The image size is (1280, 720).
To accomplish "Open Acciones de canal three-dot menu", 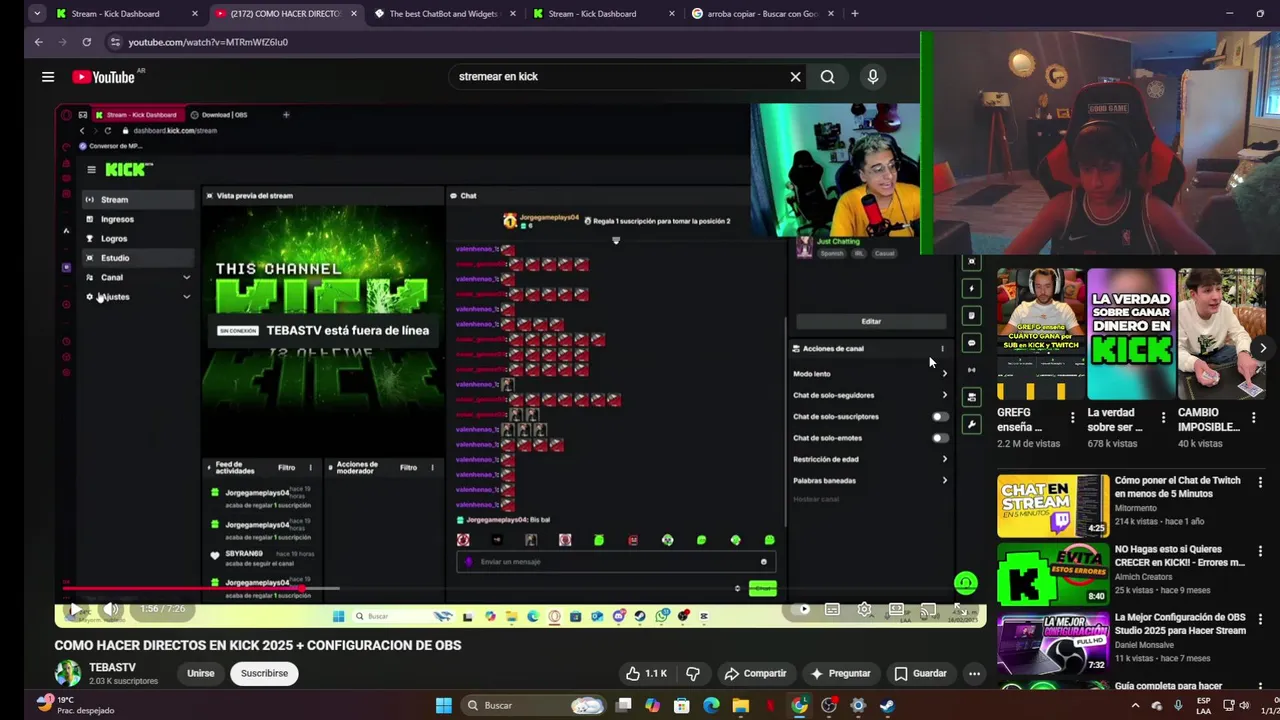I will [x=942, y=349].
